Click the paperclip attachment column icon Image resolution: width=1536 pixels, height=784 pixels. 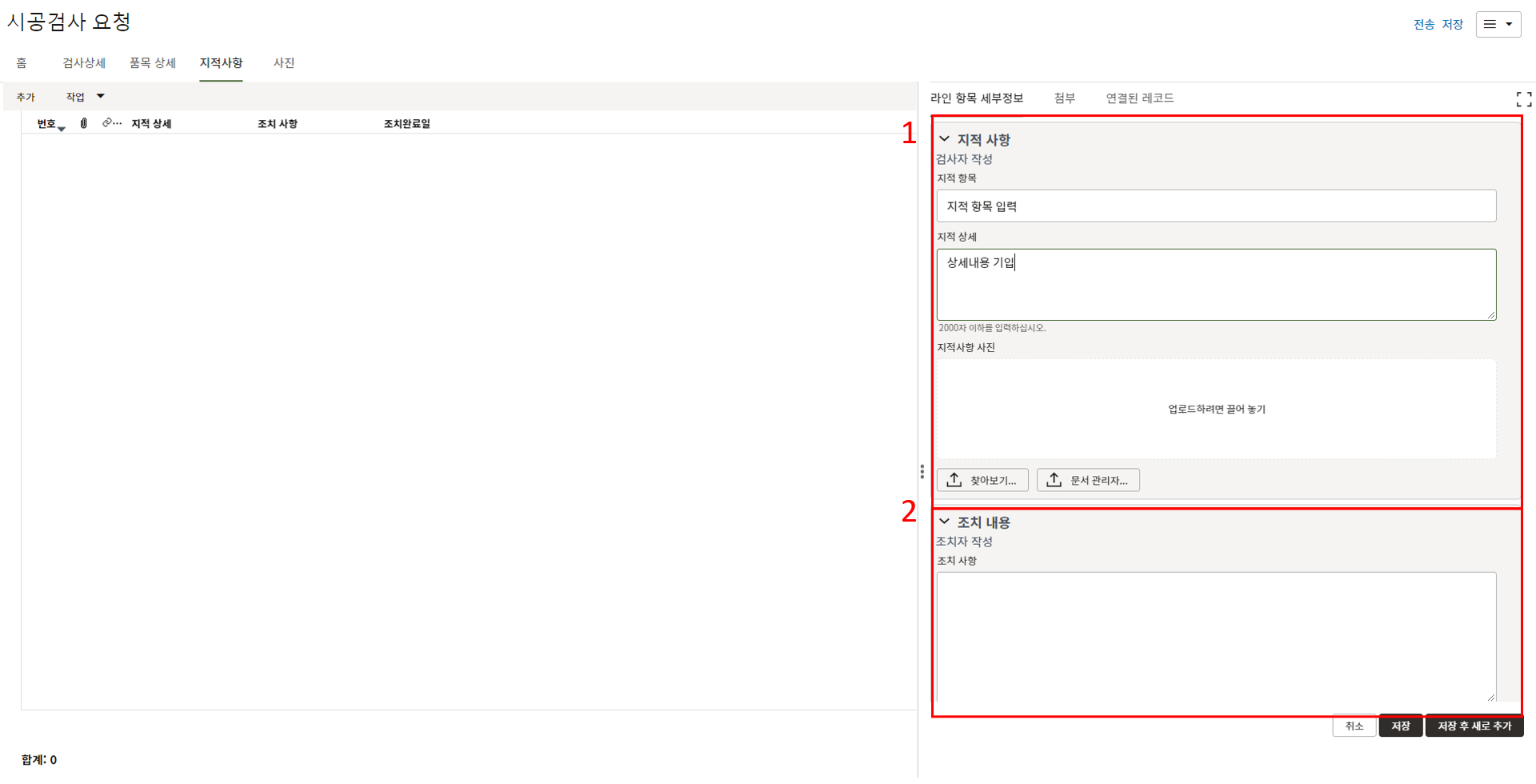[84, 123]
